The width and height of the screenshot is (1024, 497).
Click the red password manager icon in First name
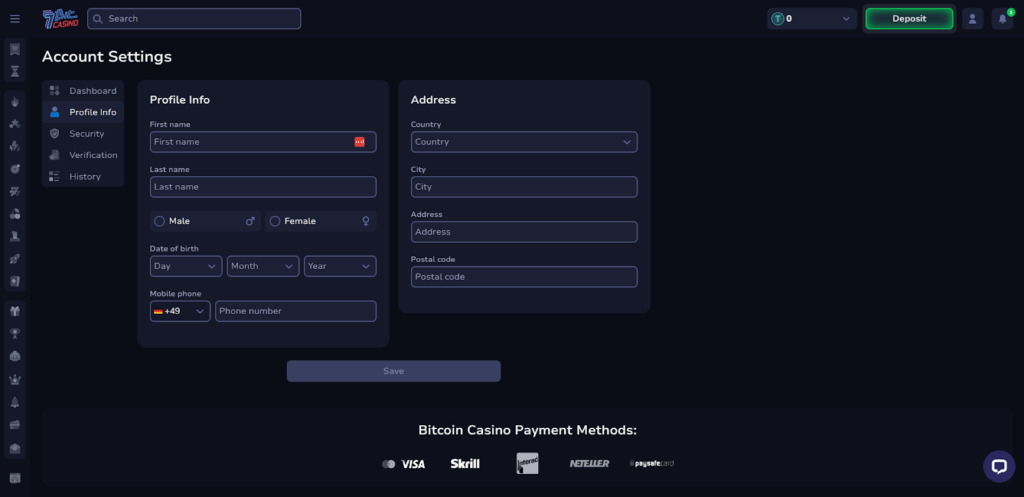click(360, 142)
